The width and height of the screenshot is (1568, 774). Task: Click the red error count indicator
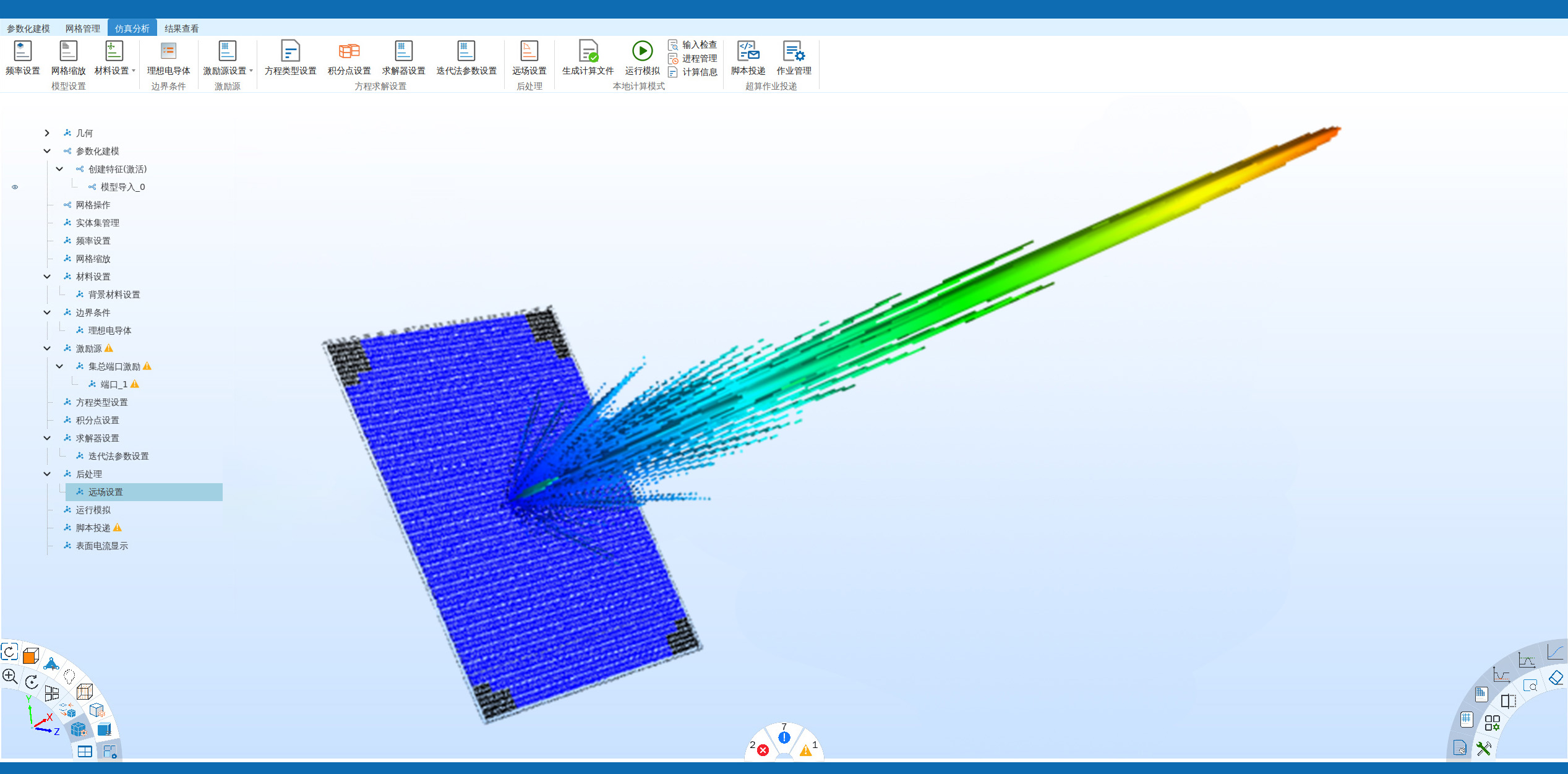[763, 750]
